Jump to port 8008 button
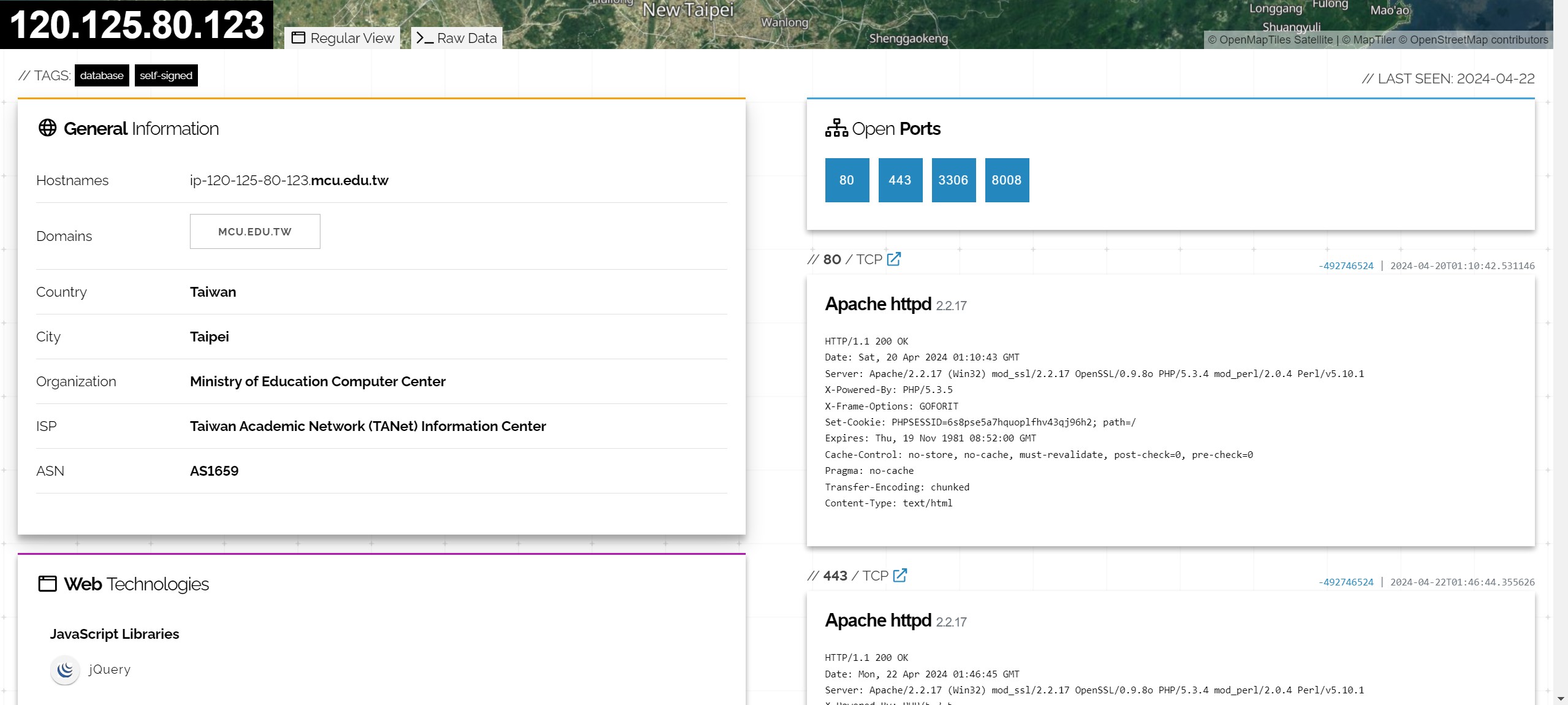Screen dimensions: 1568x705 tap(1007, 180)
